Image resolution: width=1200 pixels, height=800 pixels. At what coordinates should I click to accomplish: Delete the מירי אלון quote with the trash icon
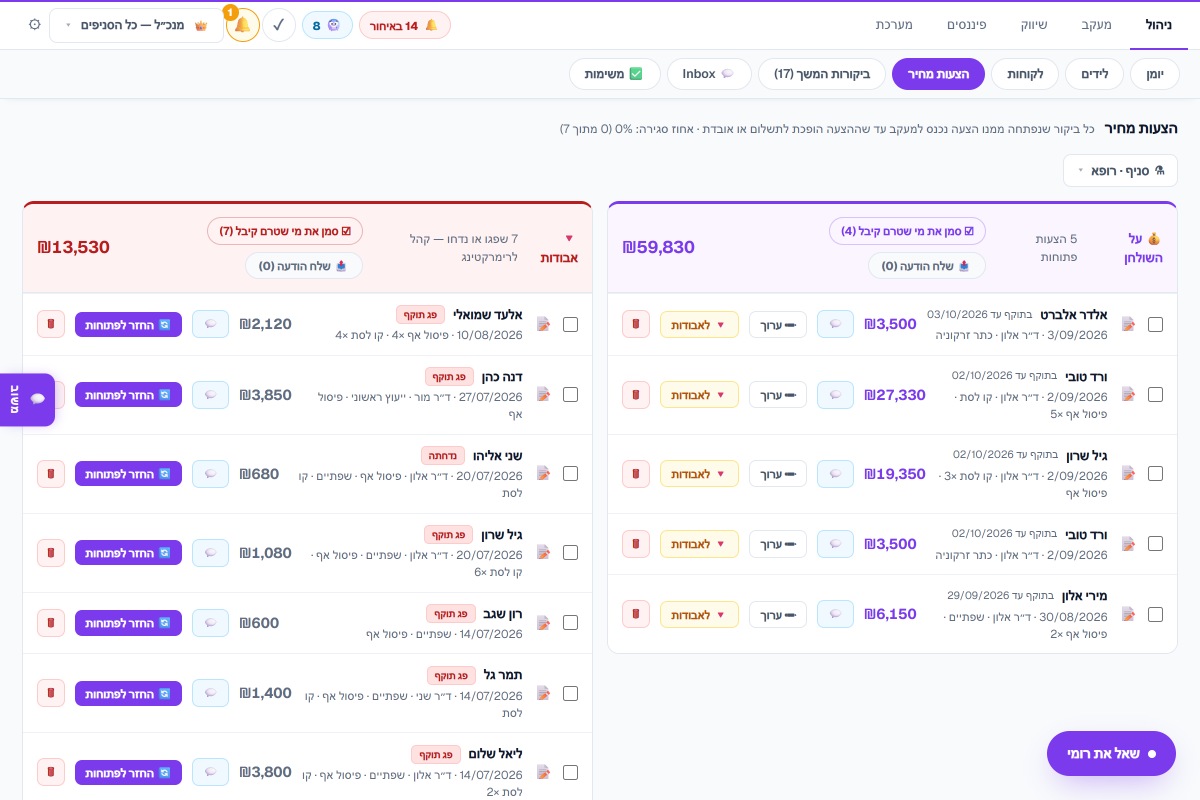pyautogui.click(x=636, y=614)
